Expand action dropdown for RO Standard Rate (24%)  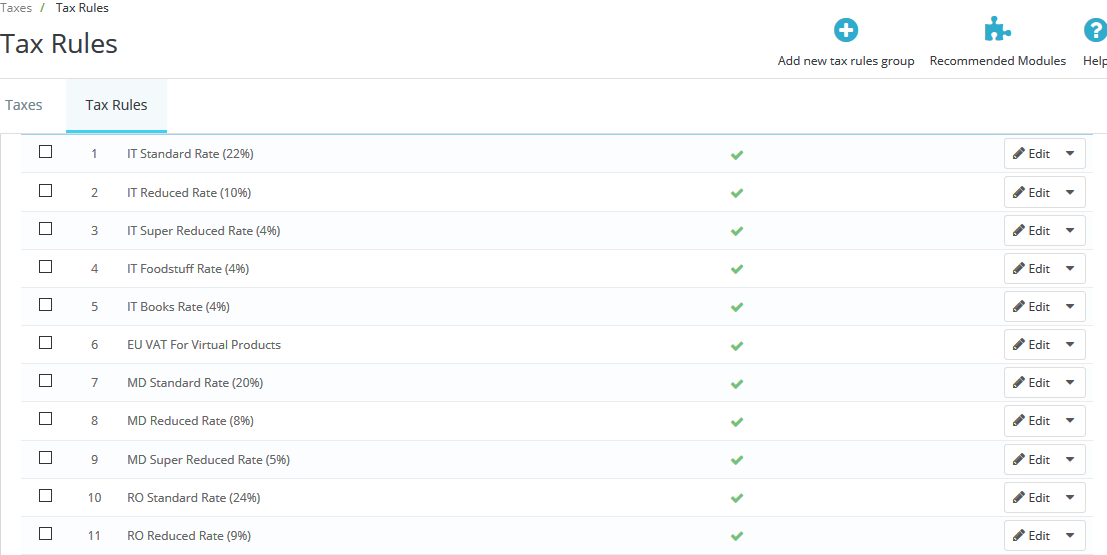tap(1070, 498)
